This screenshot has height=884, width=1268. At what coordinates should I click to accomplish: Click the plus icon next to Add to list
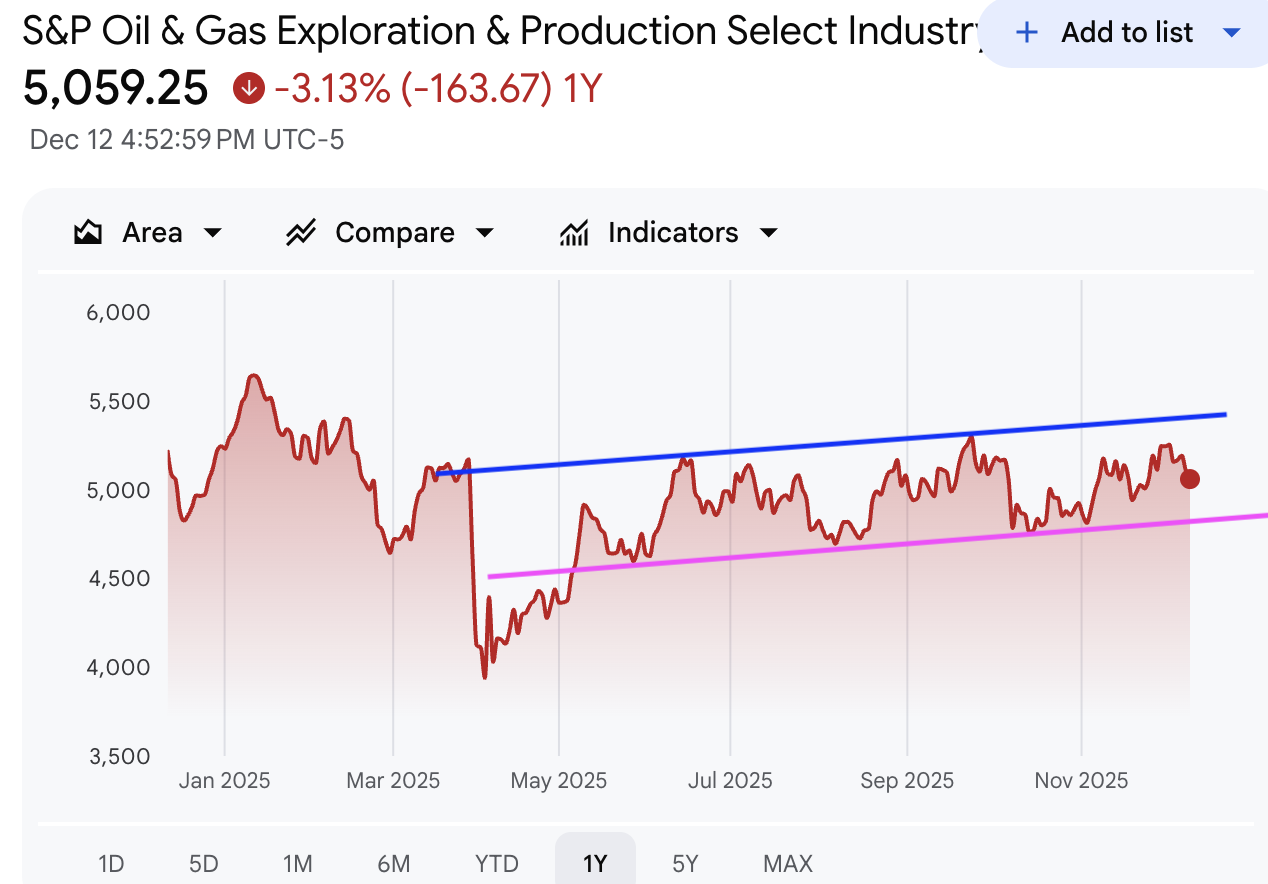pyautogui.click(x=1026, y=32)
